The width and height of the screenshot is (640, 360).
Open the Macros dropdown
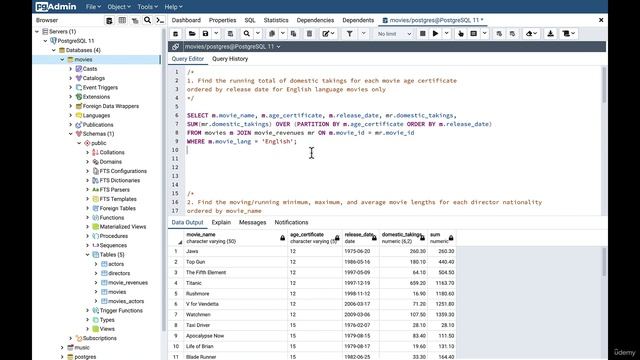click(569, 34)
